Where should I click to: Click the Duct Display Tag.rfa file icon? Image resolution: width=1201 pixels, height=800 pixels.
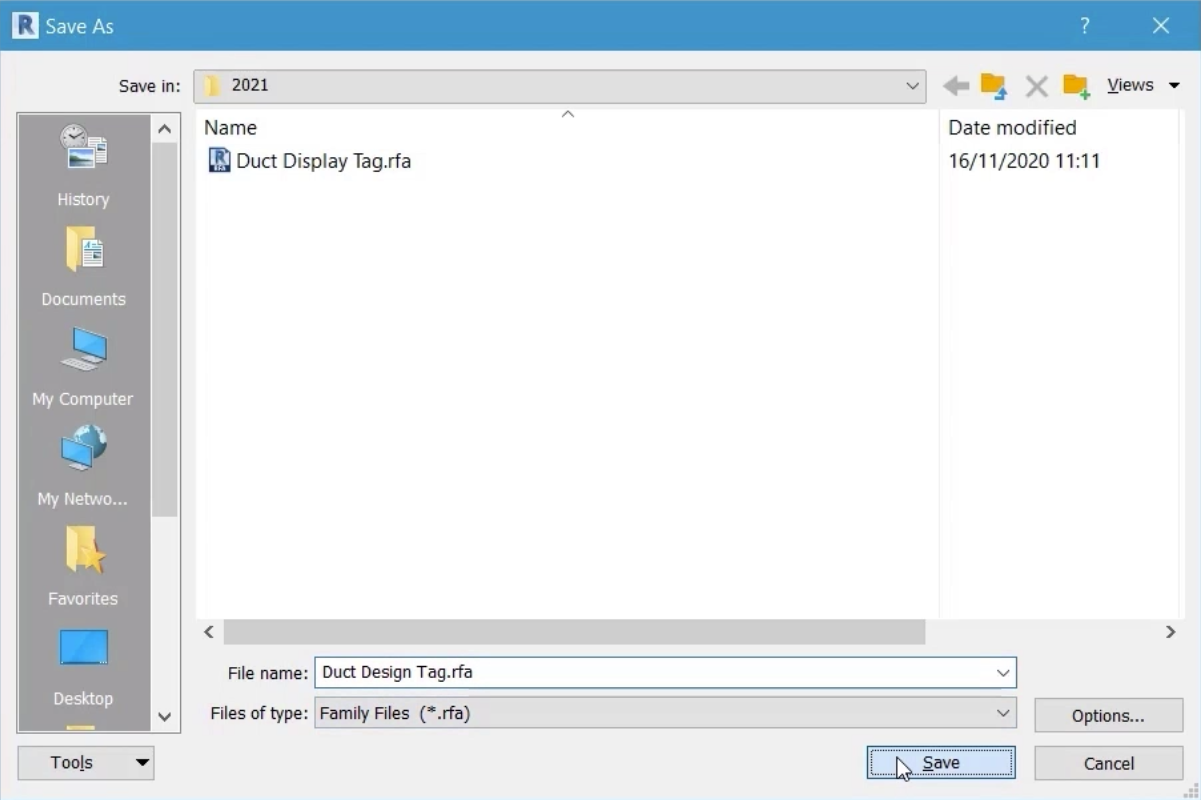(219, 160)
